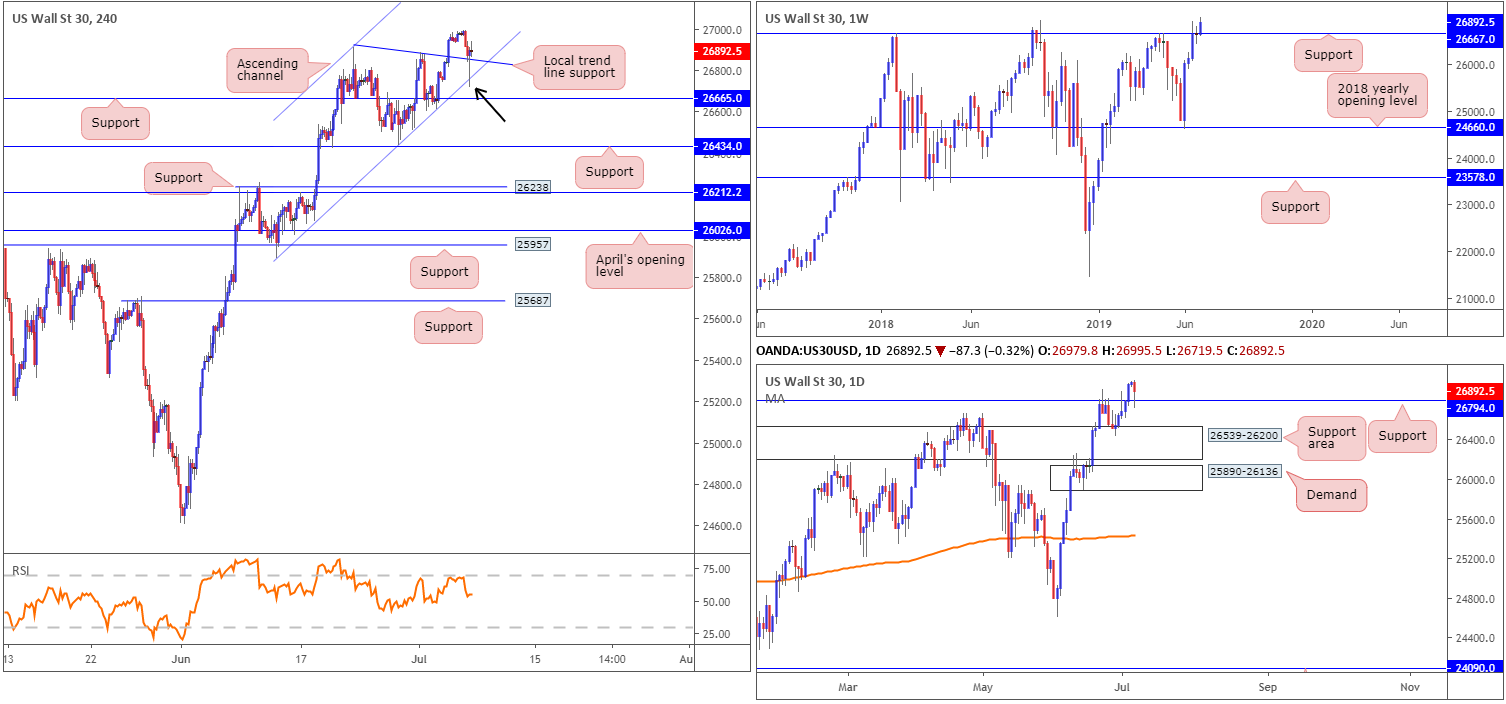Select the 26238 price box

[x=533, y=186]
